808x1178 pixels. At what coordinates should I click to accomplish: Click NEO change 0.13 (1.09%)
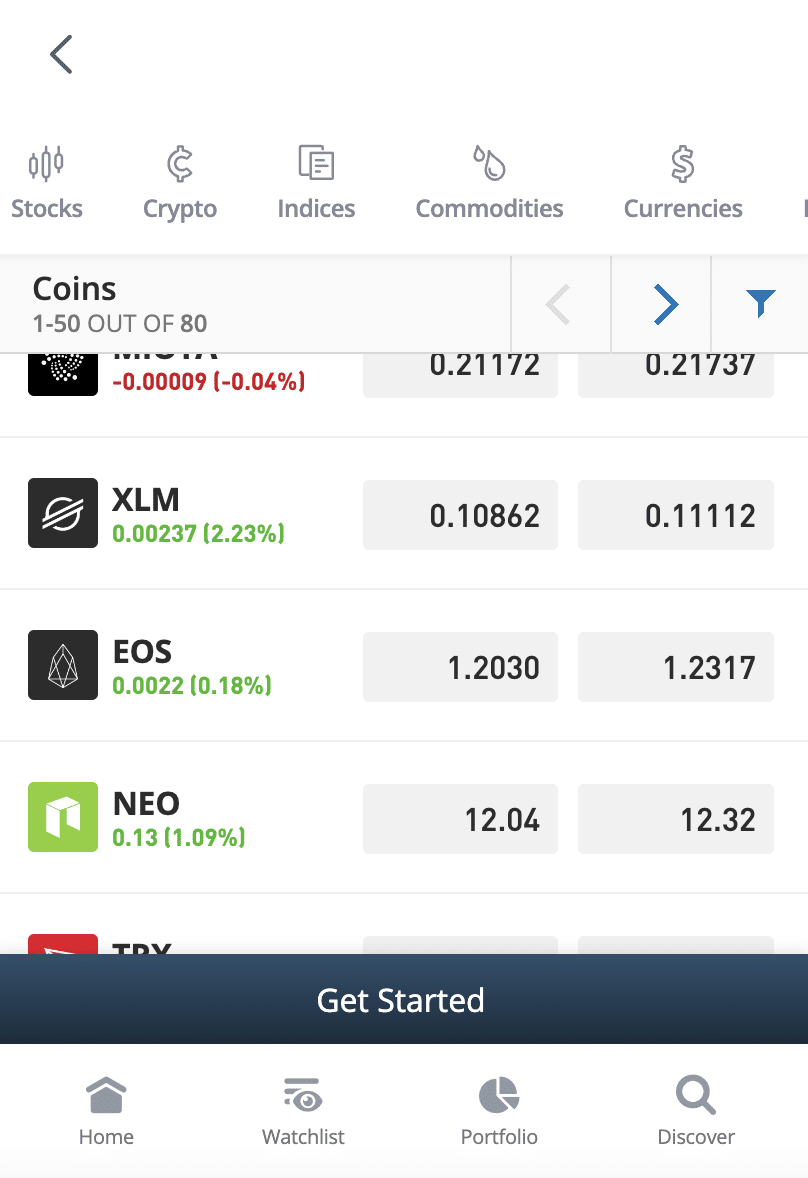(179, 837)
